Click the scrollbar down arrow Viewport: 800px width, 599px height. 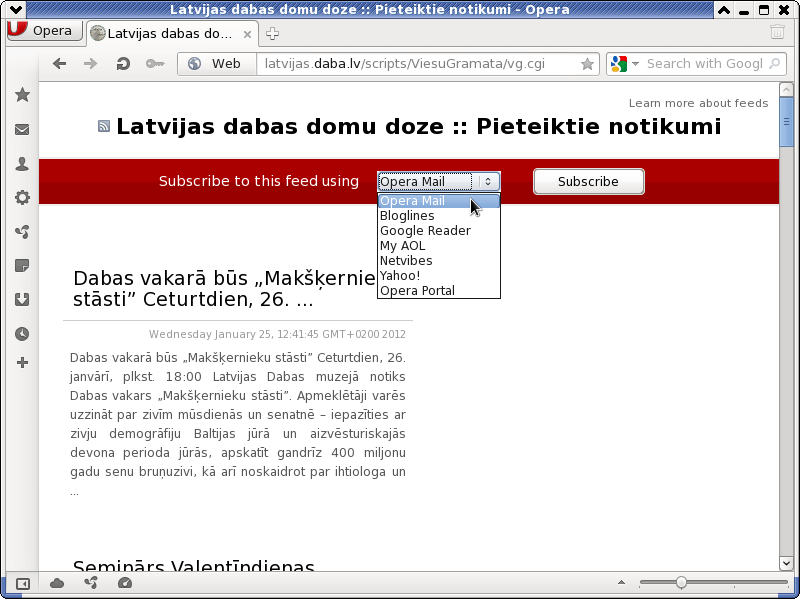click(786, 563)
